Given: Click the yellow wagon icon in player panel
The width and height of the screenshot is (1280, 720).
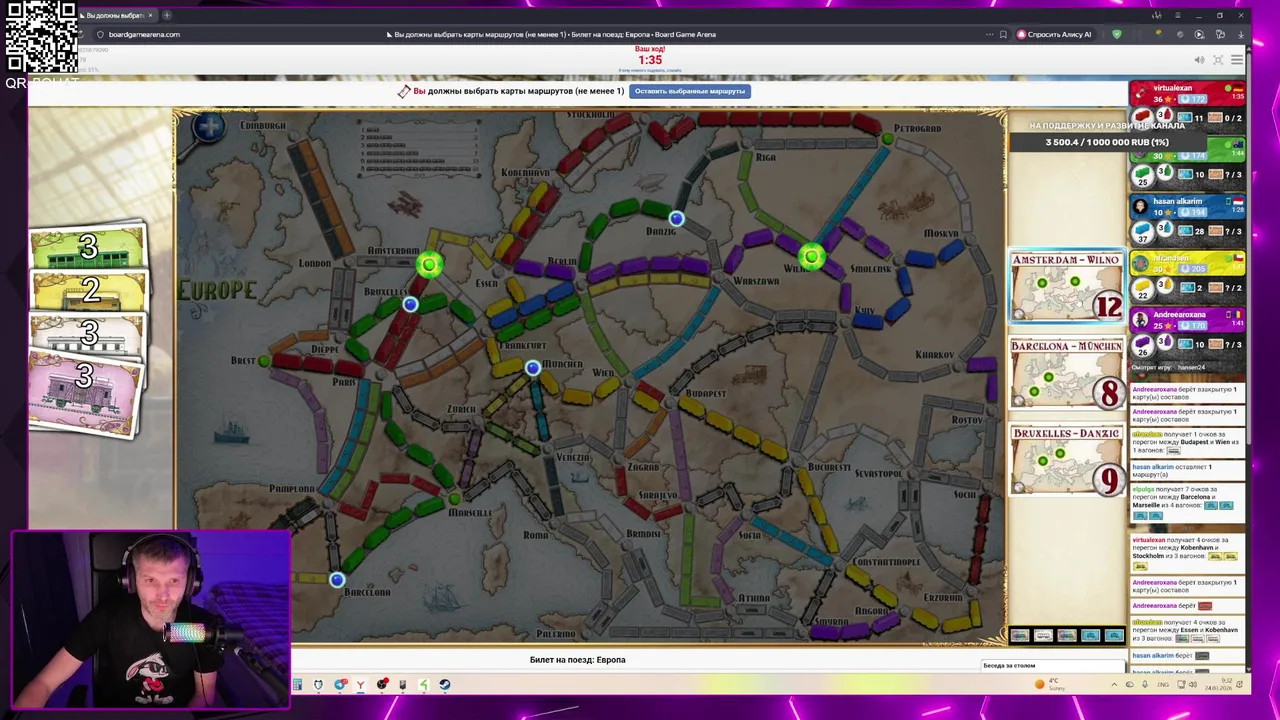Looking at the screenshot, I should click(x=1142, y=288).
